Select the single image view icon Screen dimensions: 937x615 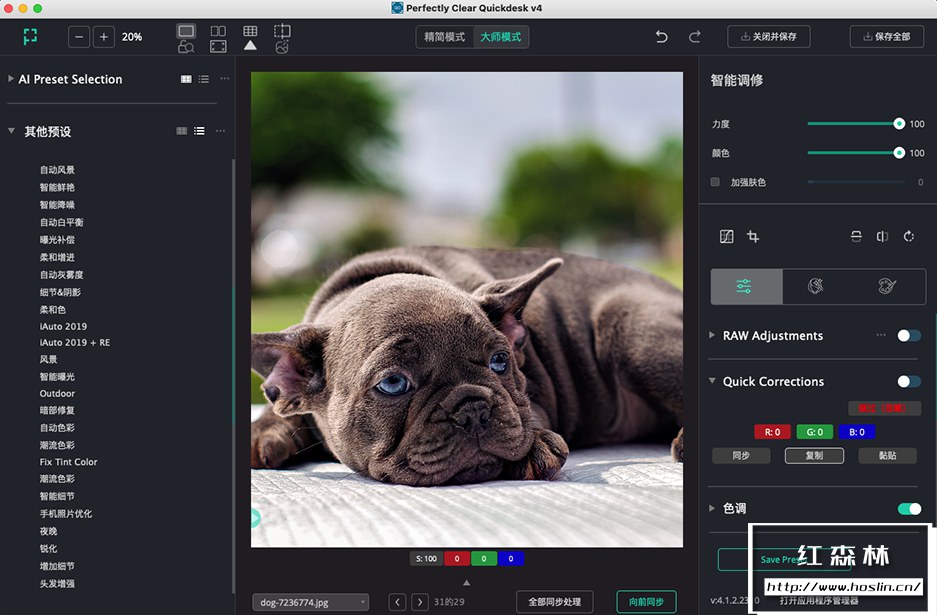click(186, 33)
